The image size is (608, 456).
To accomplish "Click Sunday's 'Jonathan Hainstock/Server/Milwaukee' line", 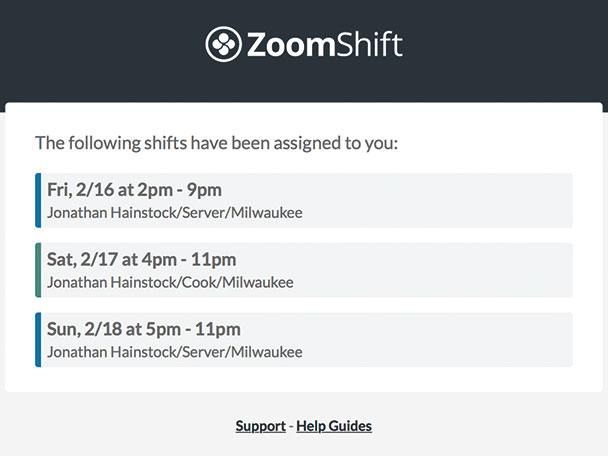I will 175,352.
